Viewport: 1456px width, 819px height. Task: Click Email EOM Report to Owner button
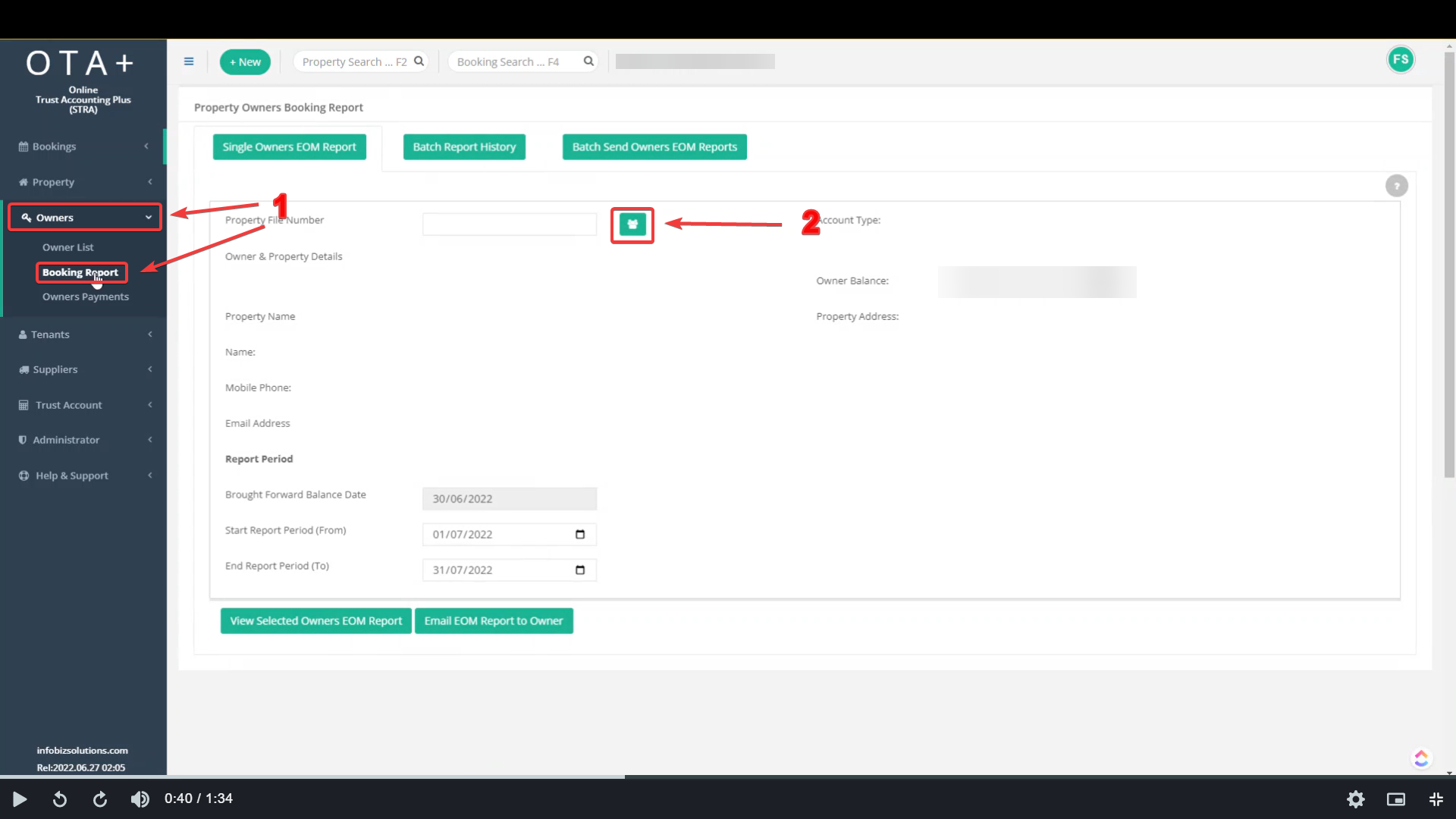(x=494, y=621)
